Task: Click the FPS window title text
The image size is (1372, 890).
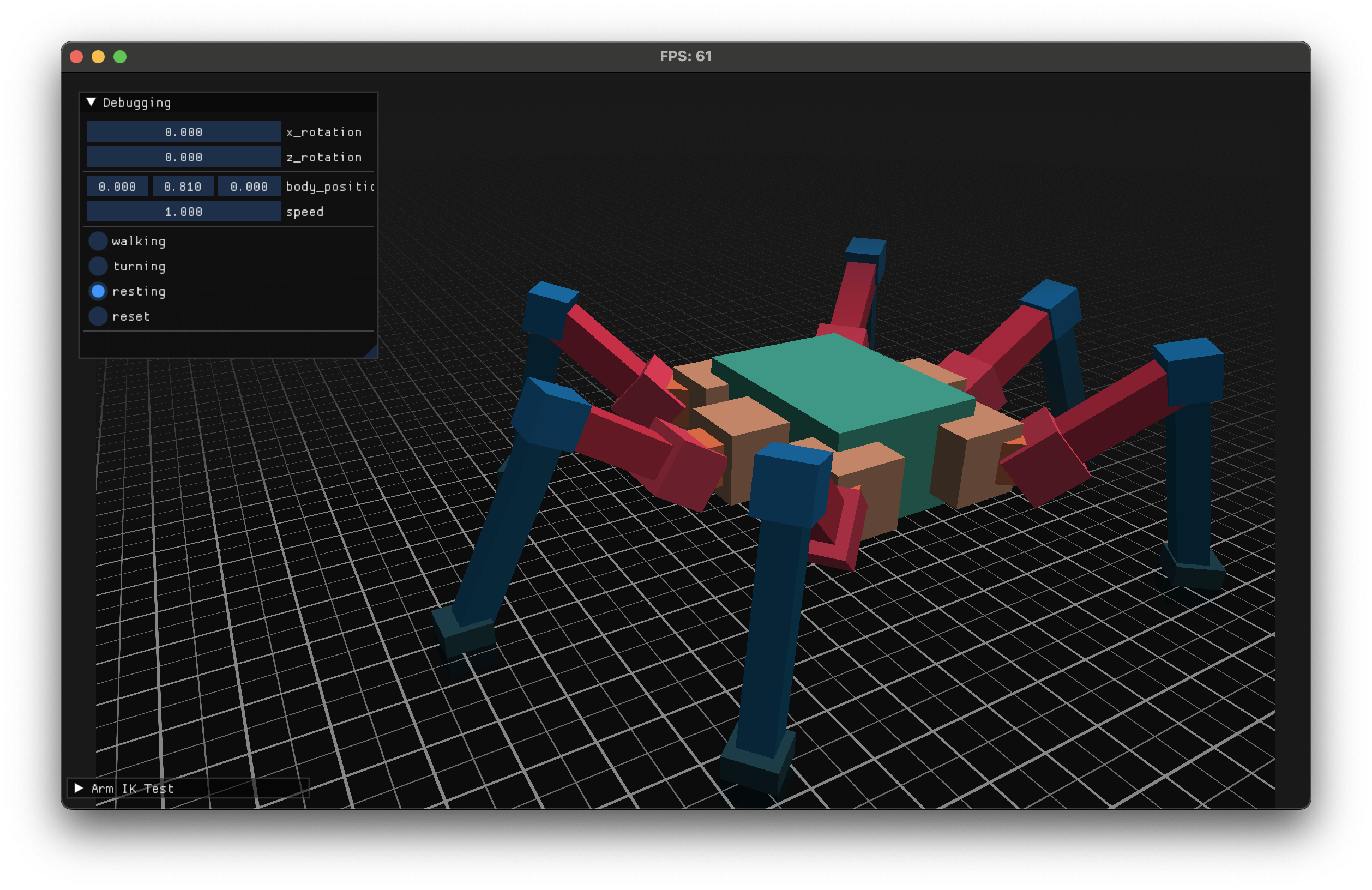Action: [685, 57]
